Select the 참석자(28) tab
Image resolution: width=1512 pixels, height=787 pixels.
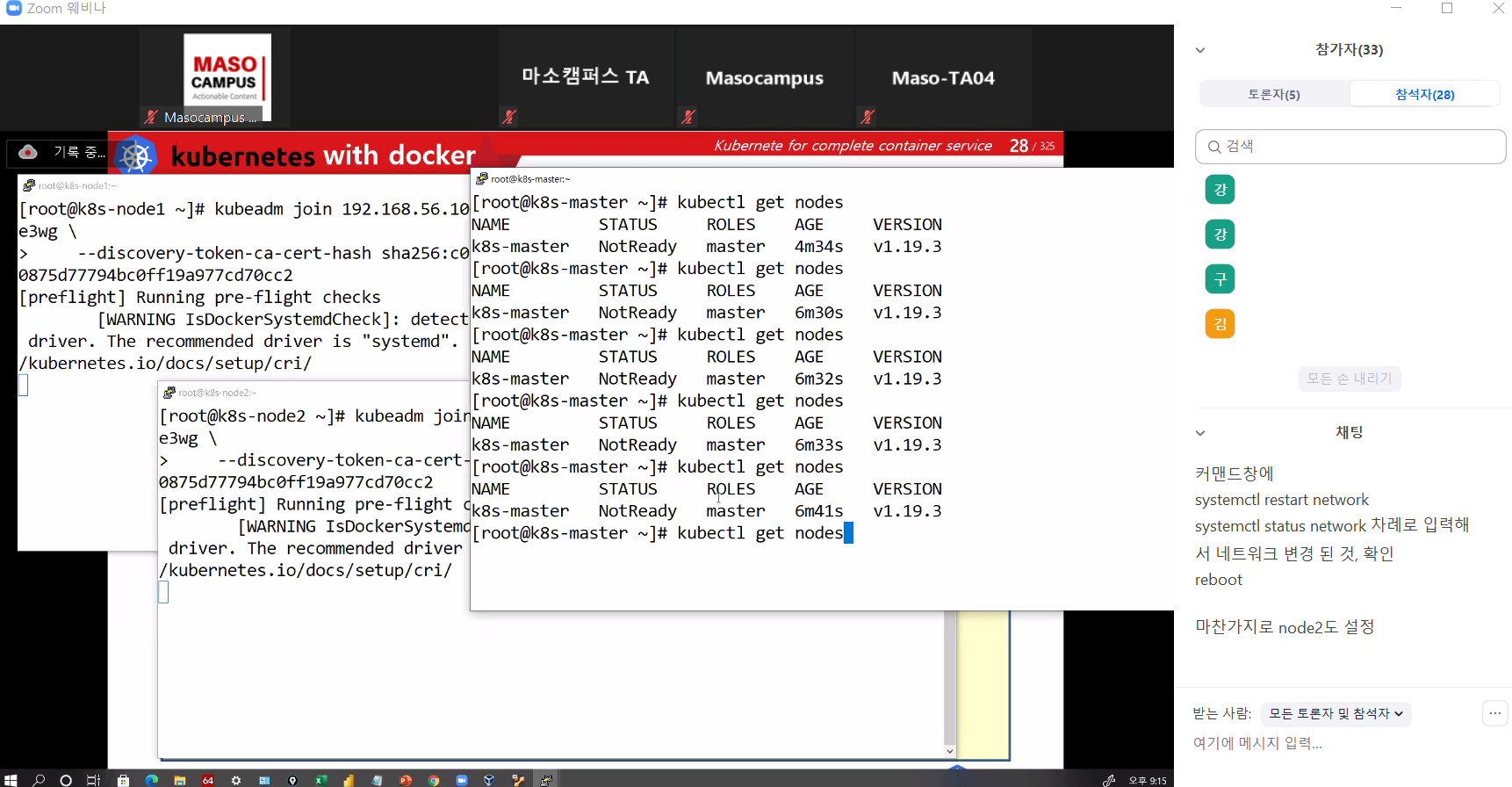pos(1424,94)
